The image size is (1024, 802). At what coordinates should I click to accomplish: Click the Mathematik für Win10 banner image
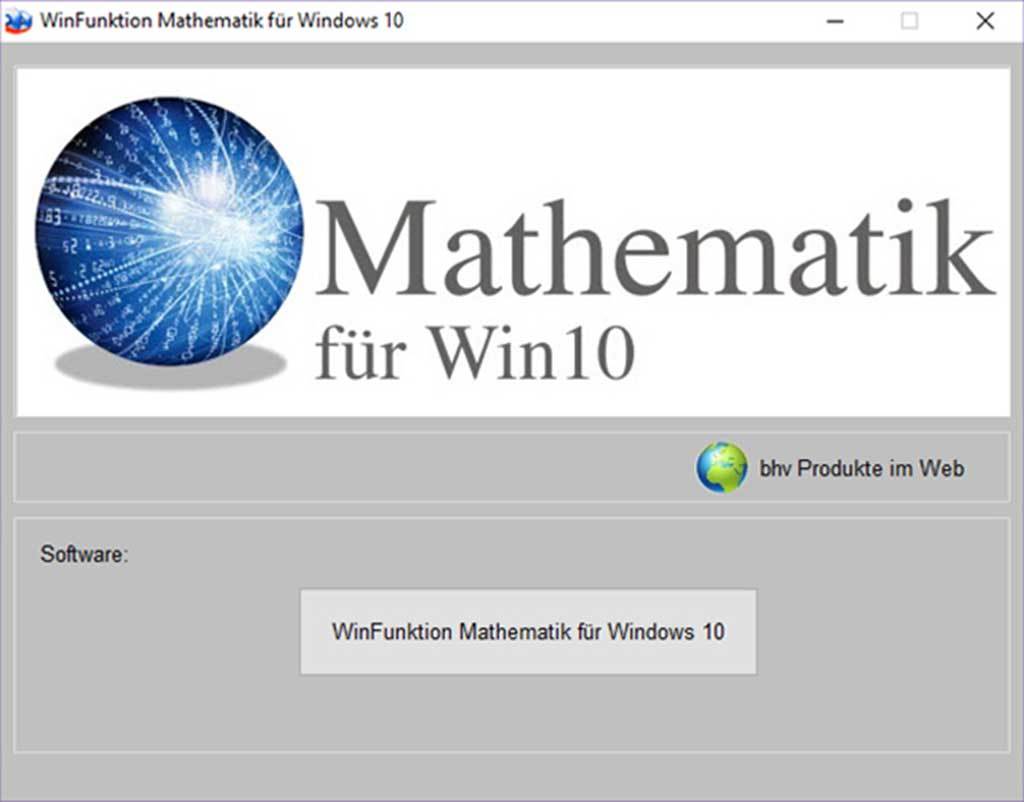click(513, 242)
